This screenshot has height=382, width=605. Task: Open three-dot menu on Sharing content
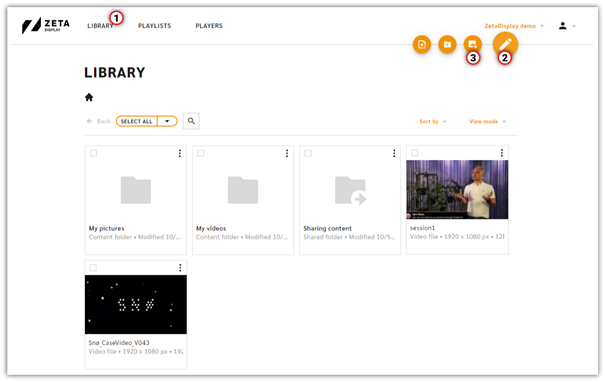pos(394,154)
